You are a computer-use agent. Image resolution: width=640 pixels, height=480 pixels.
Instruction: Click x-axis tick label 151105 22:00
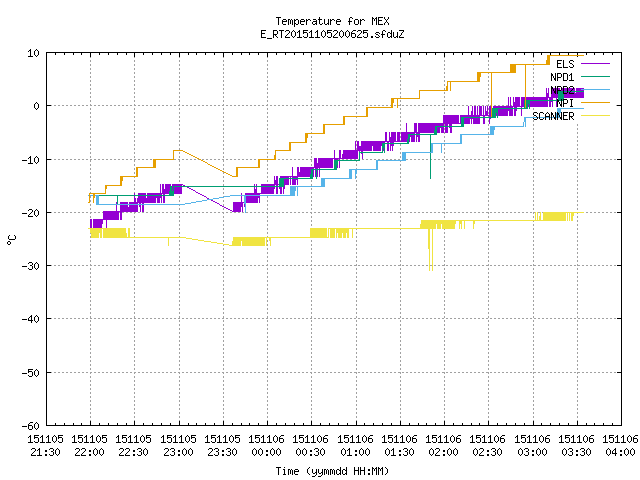(x=89, y=446)
